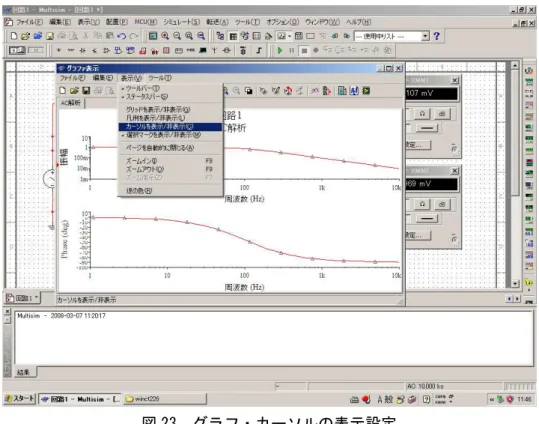The width and height of the screenshot is (539, 424).
Task: Click the Undo arrow in the main toolbar
Action: 121,36
